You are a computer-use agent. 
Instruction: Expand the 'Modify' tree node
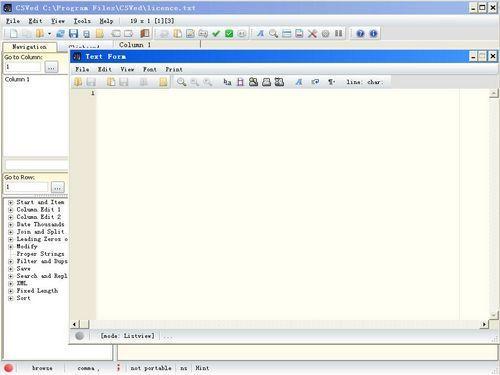pos(10,247)
